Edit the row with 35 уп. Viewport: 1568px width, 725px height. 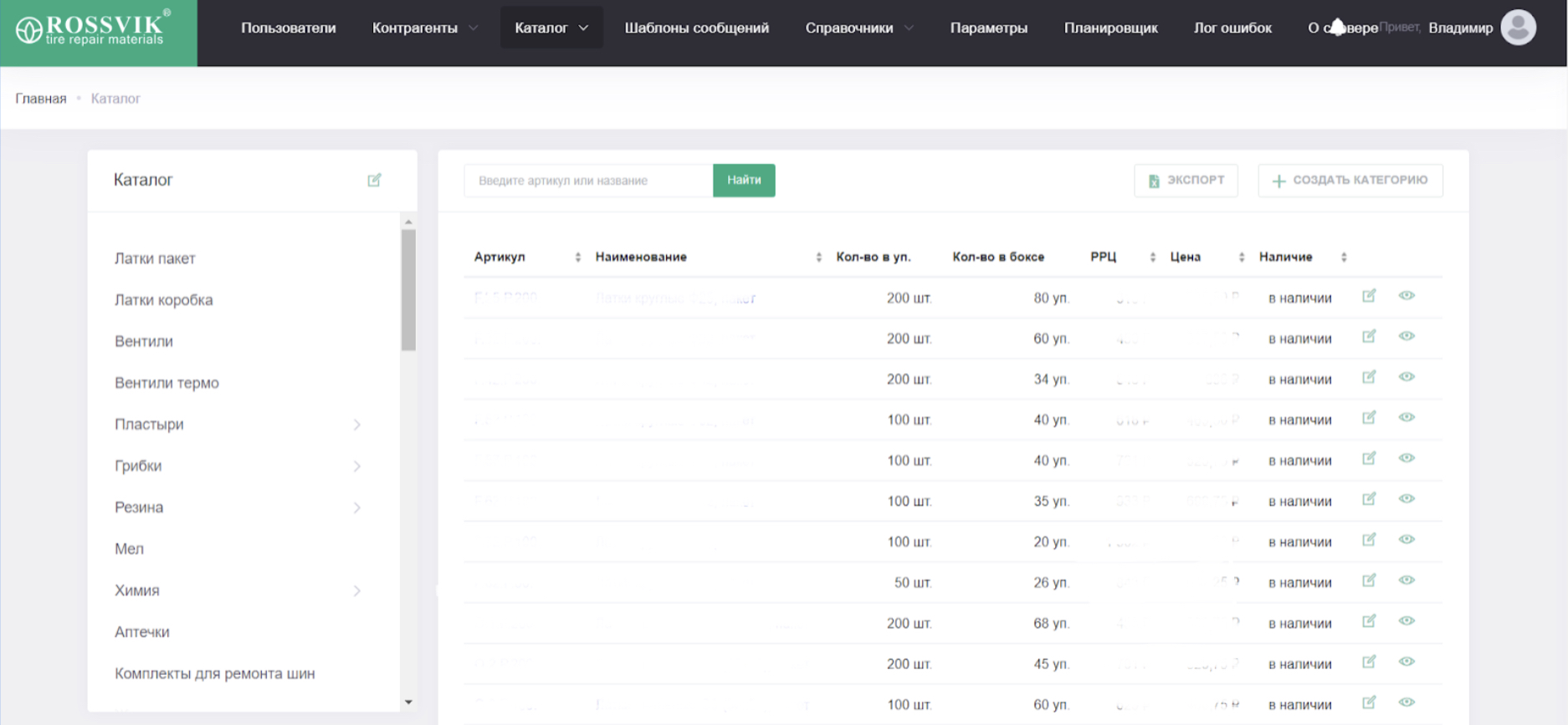click(1369, 499)
